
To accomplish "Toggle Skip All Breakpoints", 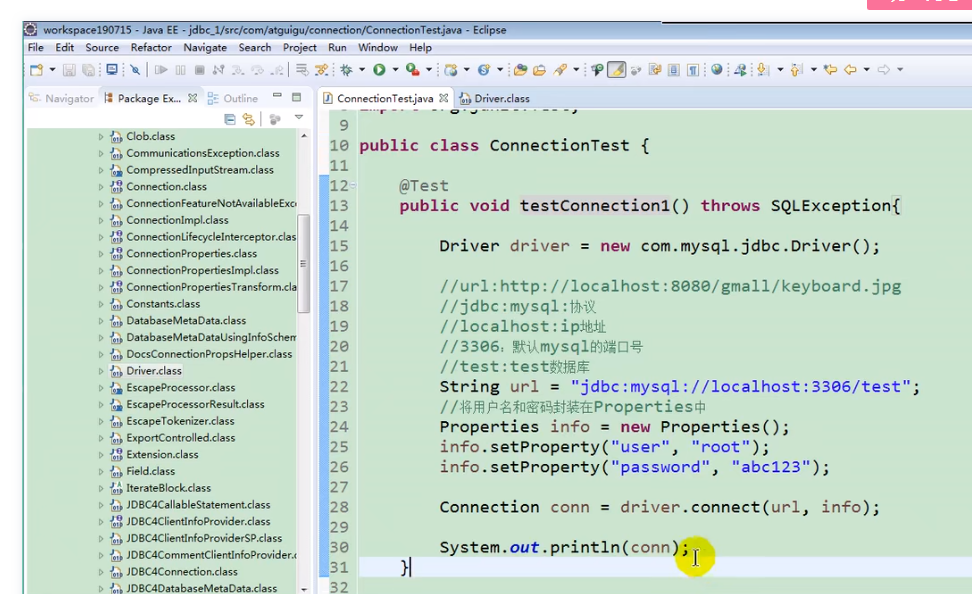I will point(135,70).
